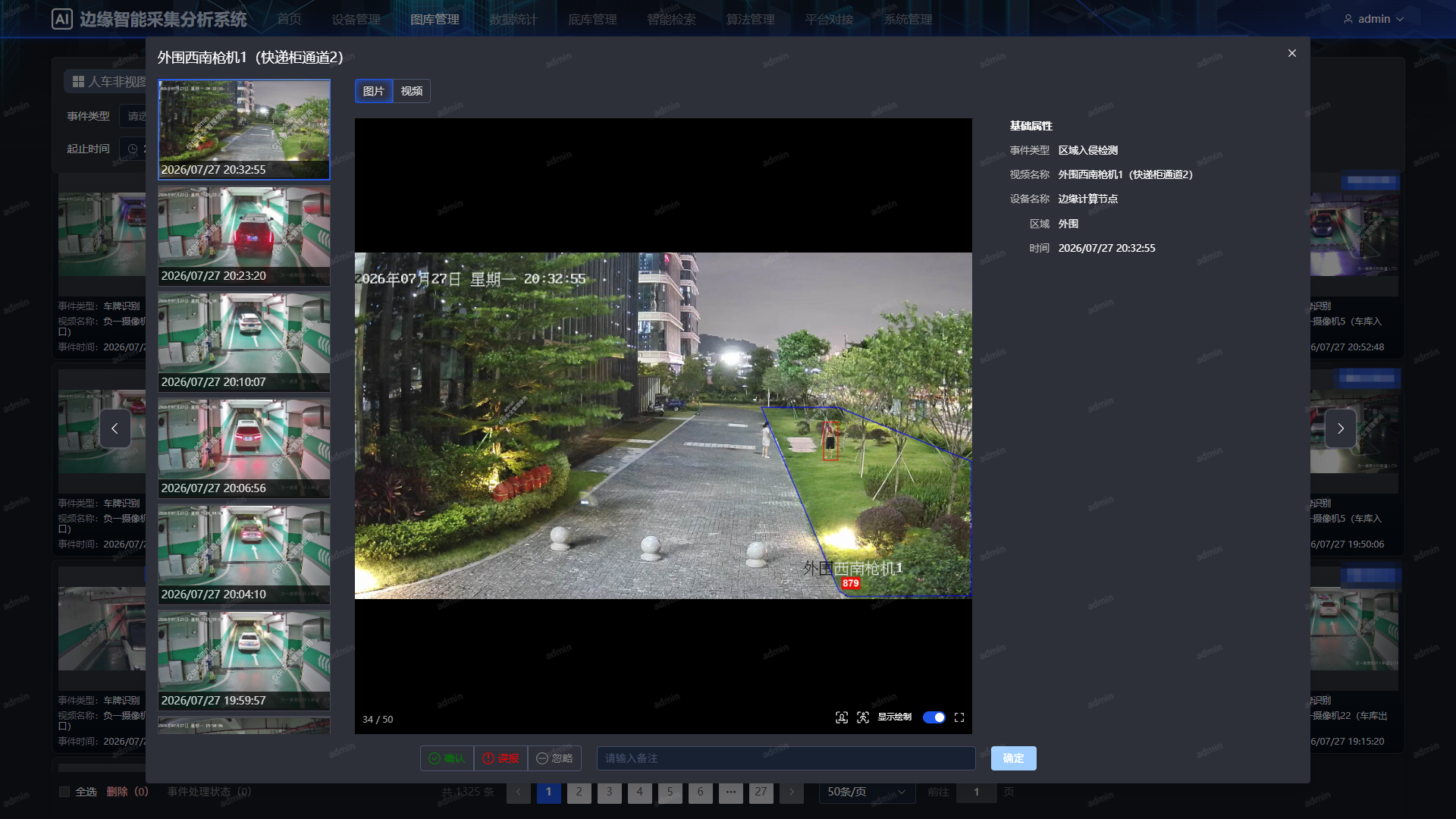Click the 边缘计算节点 device name value
The width and height of the screenshot is (1456, 819).
pos(1088,199)
